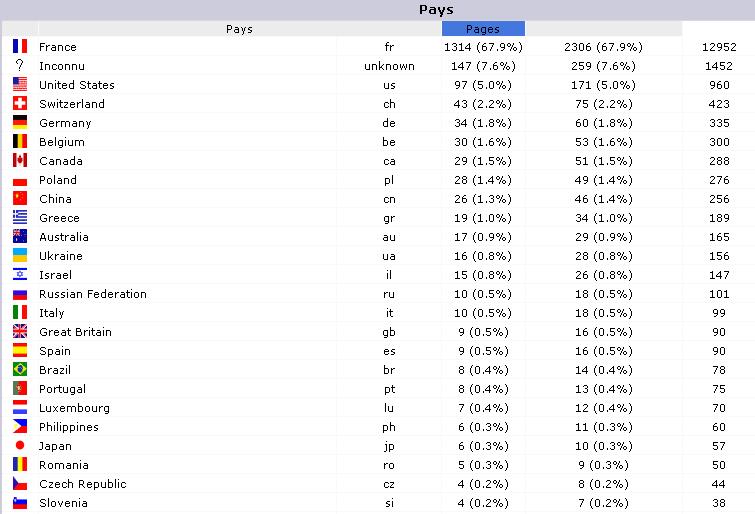This screenshot has width=755, height=514.
Task: Click the question mark icon for Inconnu
Action: point(19,65)
